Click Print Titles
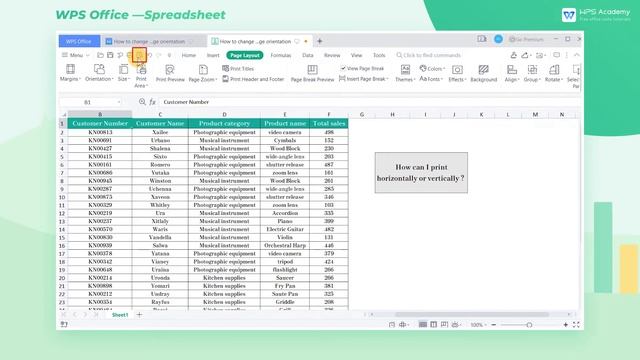The width and height of the screenshot is (640, 360). [x=238, y=69]
